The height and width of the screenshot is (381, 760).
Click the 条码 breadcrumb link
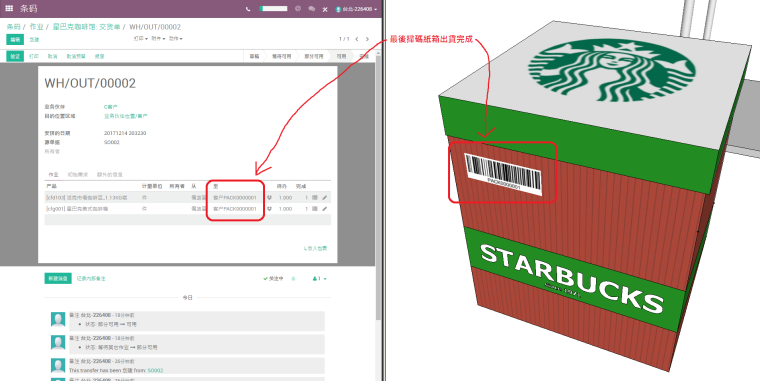pyautogui.click(x=13, y=27)
